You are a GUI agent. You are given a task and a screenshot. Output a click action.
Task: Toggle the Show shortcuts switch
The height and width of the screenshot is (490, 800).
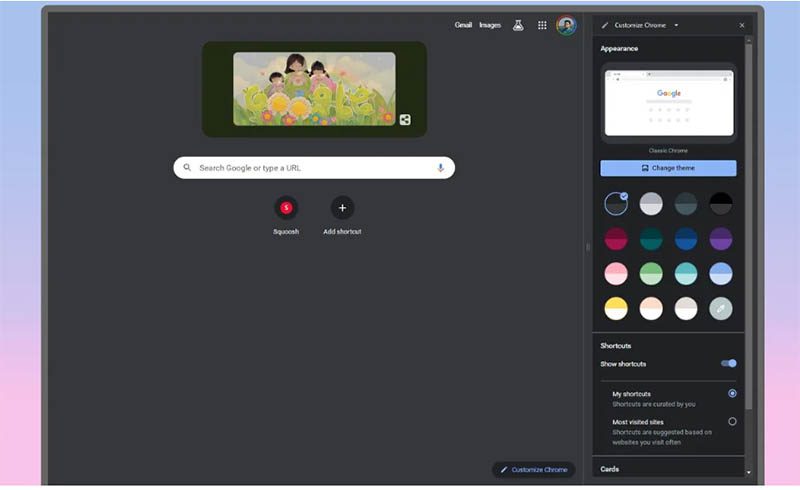click(x=729, y=363)
